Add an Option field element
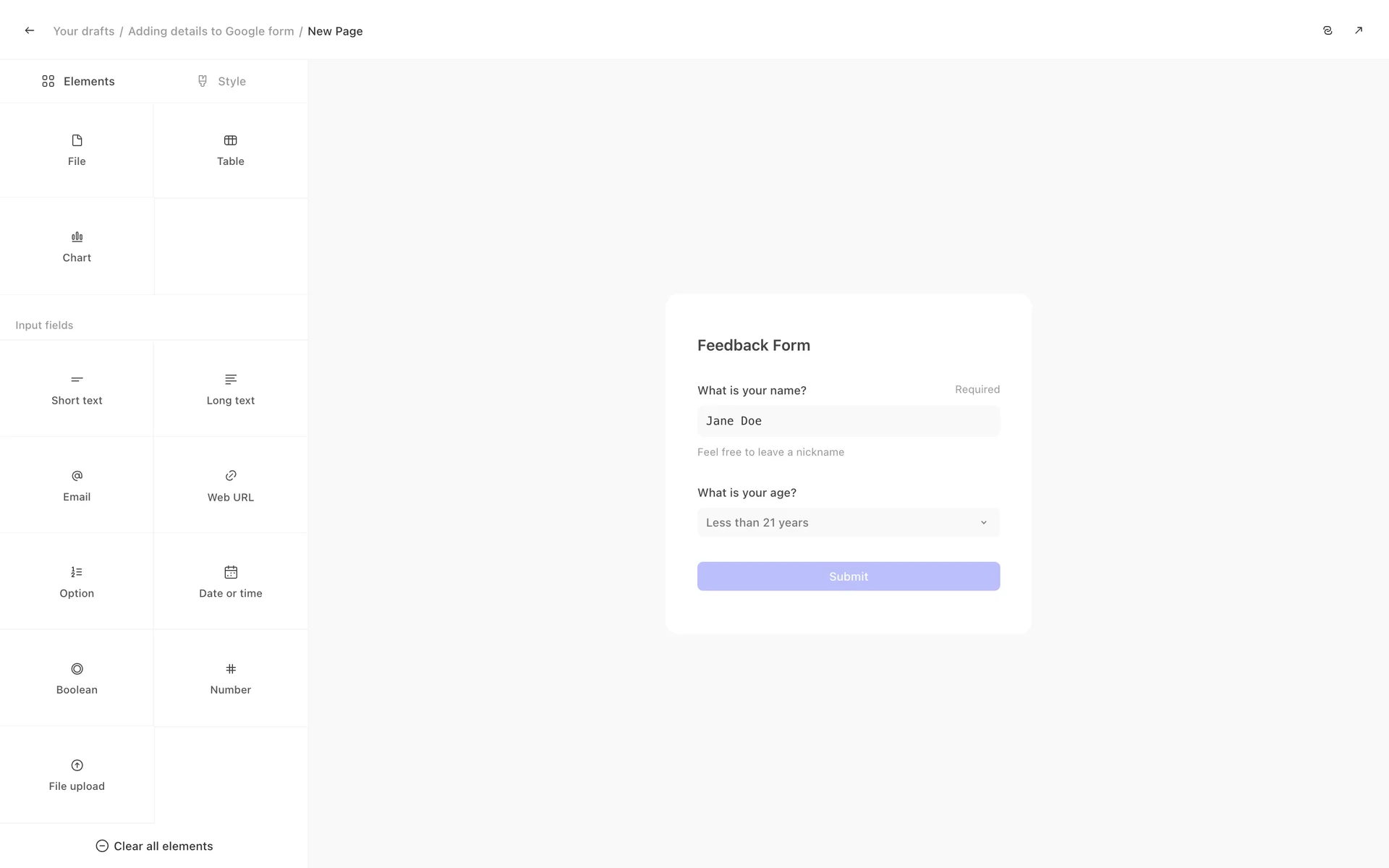Viewport: 1389px width, 868px height. [x=77, y=582]
